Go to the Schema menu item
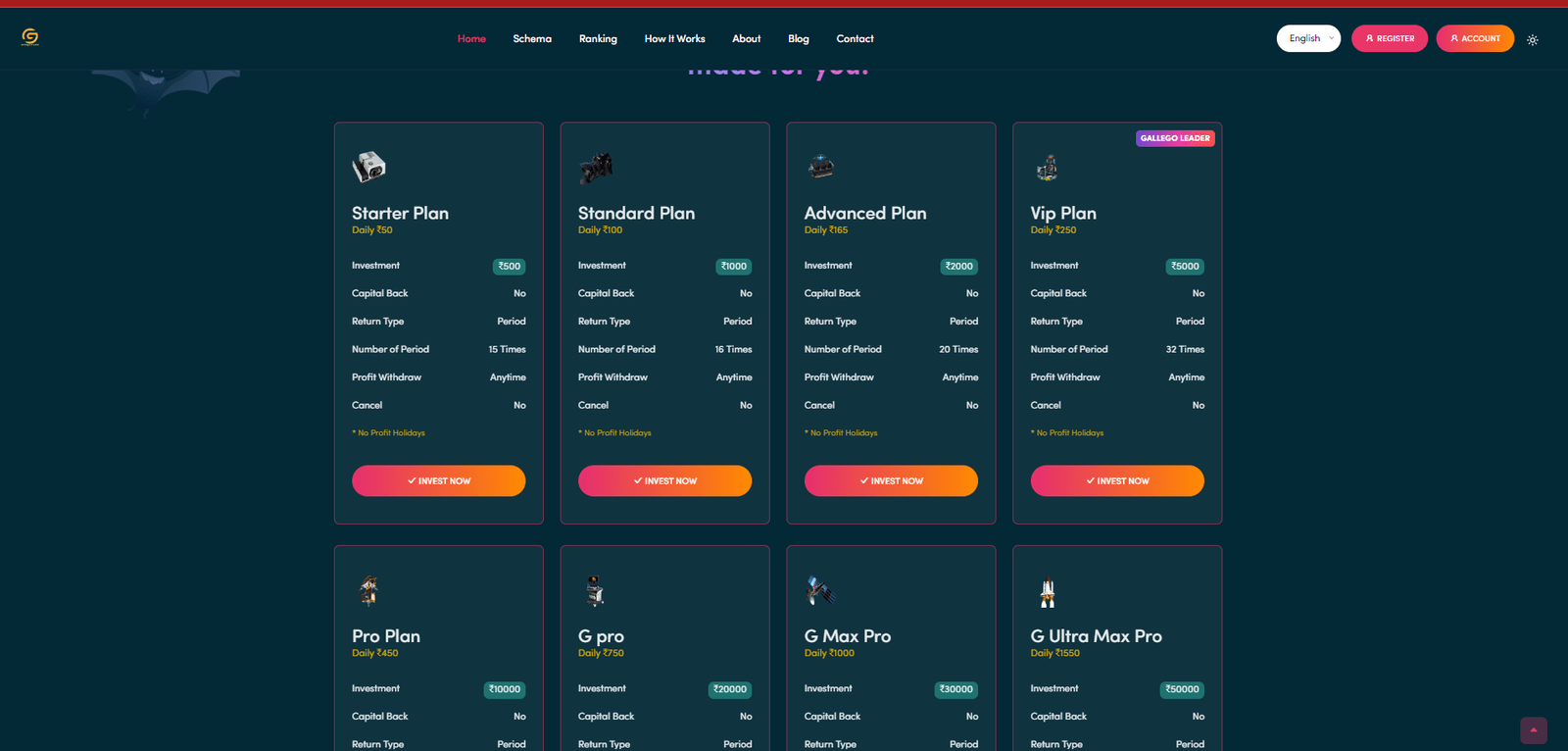 coord(532,39)
